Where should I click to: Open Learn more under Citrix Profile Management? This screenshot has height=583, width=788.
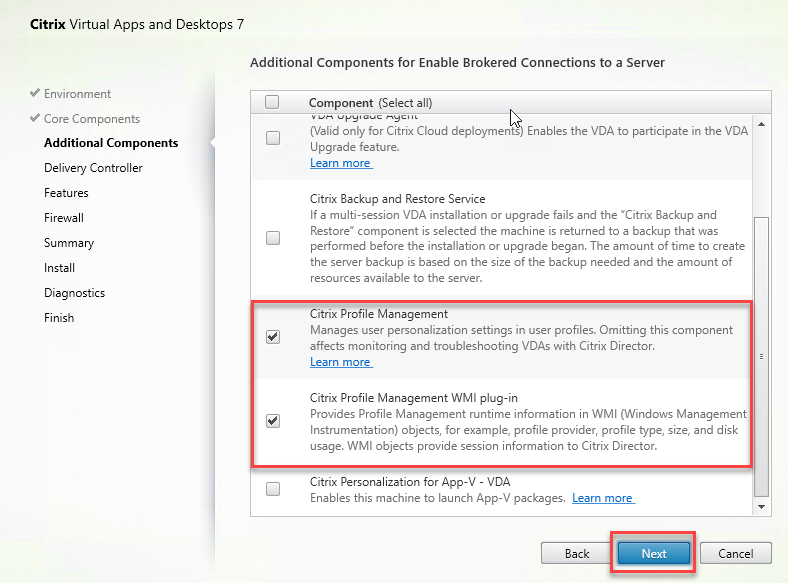tap(340, 362)
